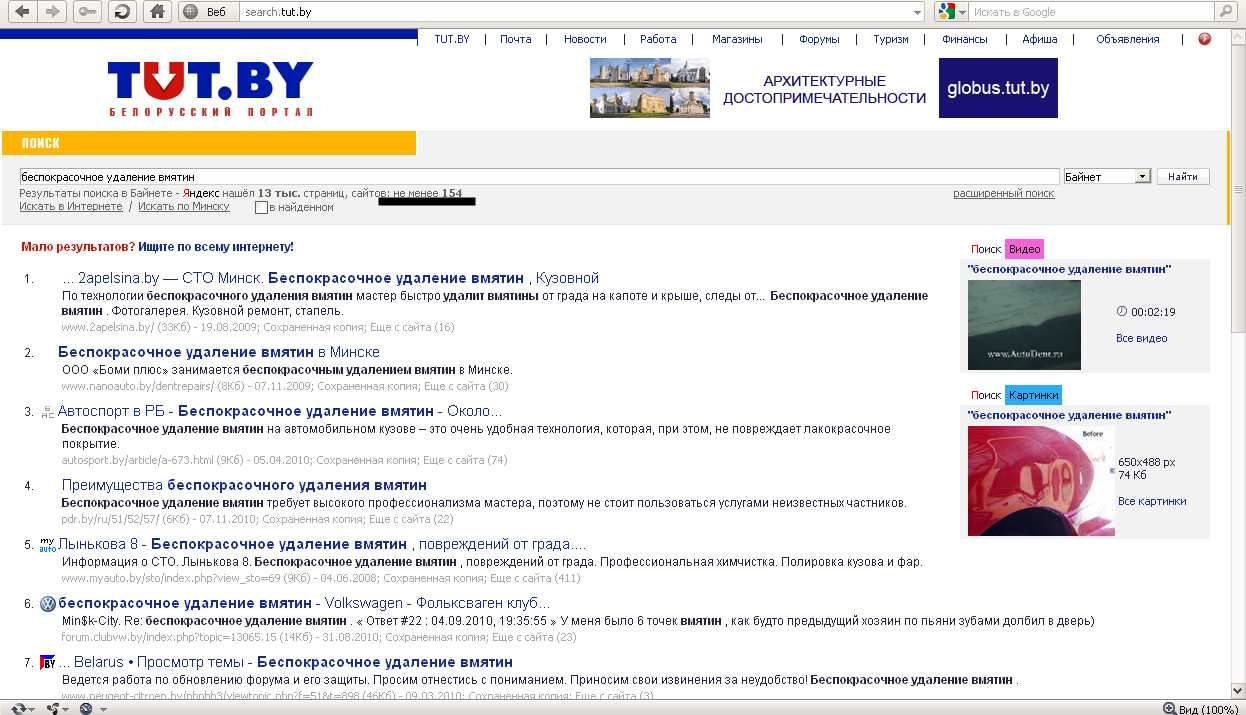Open the Opera Link sync status icon
Image resolution: width=1246 pixels, height=715 pixels.
(x=19, y=708)
